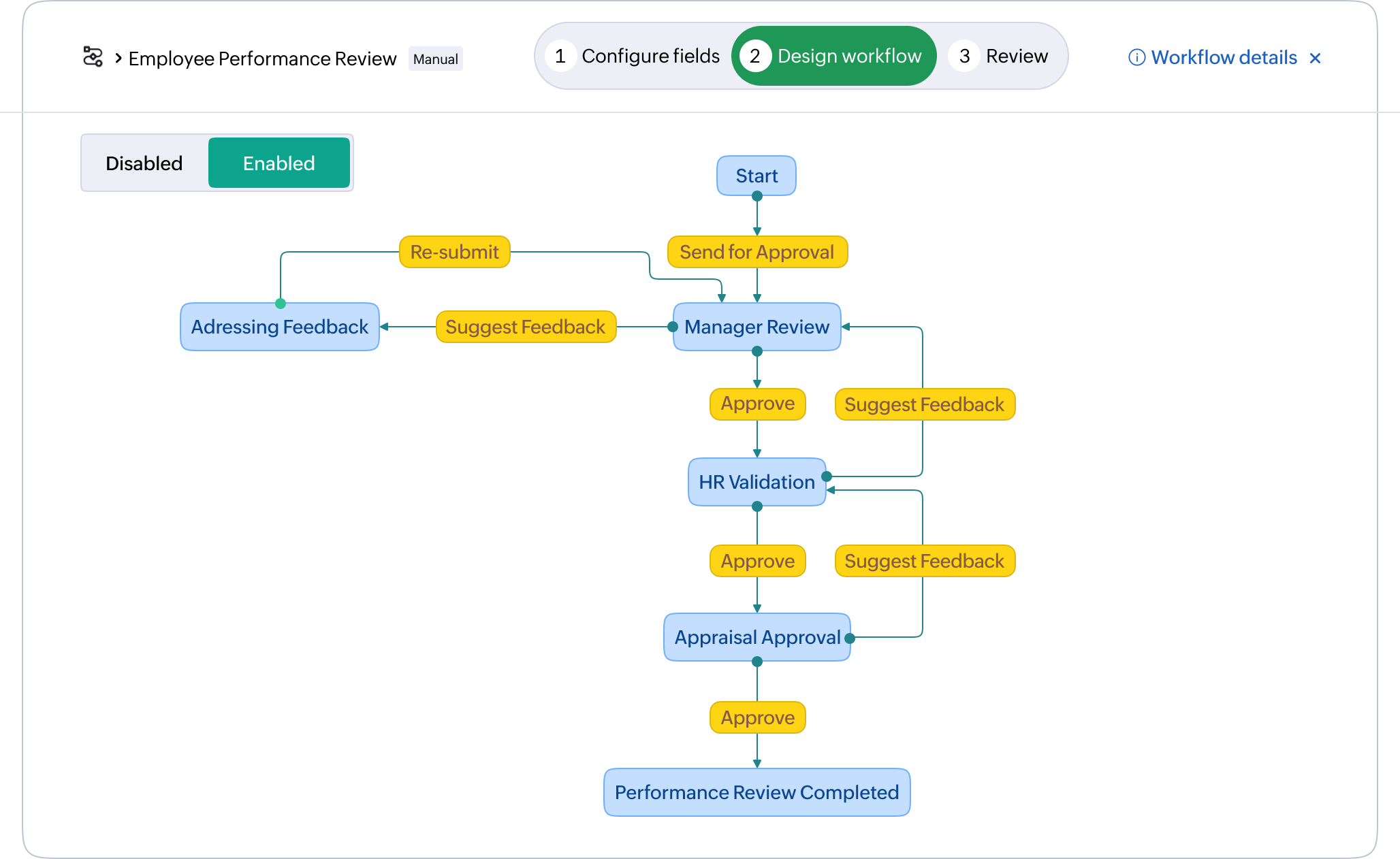
Task: Select the green Design workflow pill
Action: [833, 56]
